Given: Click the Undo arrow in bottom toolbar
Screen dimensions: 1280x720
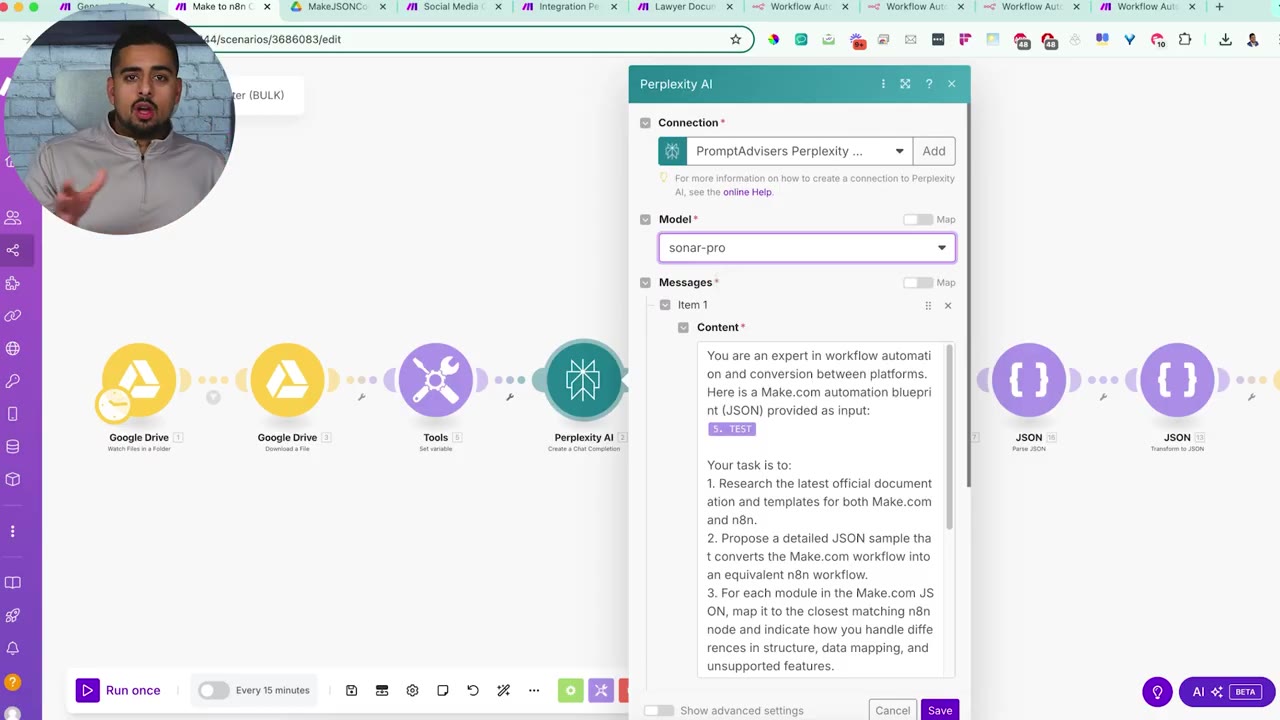Looking at the screenshot, I should click(473, 690).
